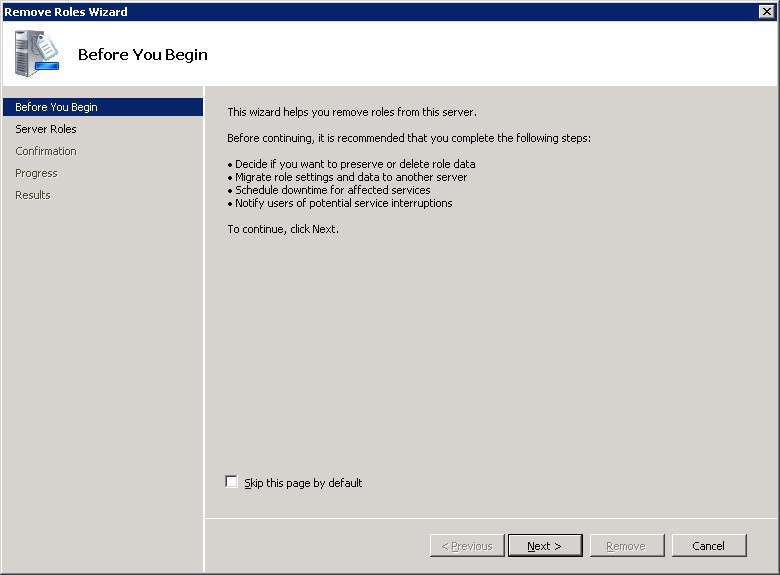
Task: Close the Remove Roles Wizard window
Action: point(767,11)
